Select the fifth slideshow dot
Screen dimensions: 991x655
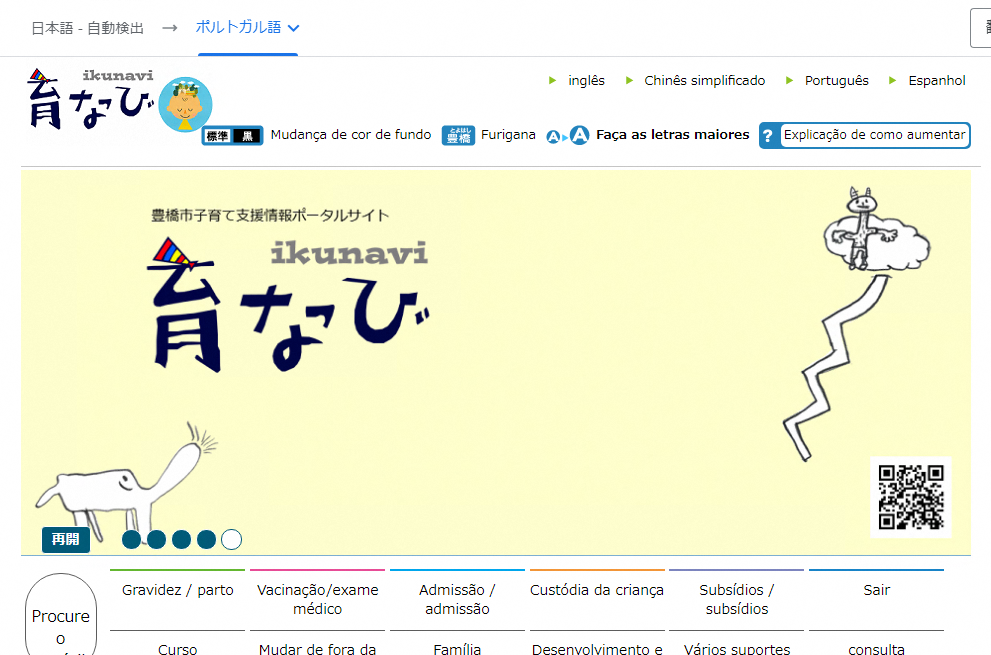pos(231,540)
